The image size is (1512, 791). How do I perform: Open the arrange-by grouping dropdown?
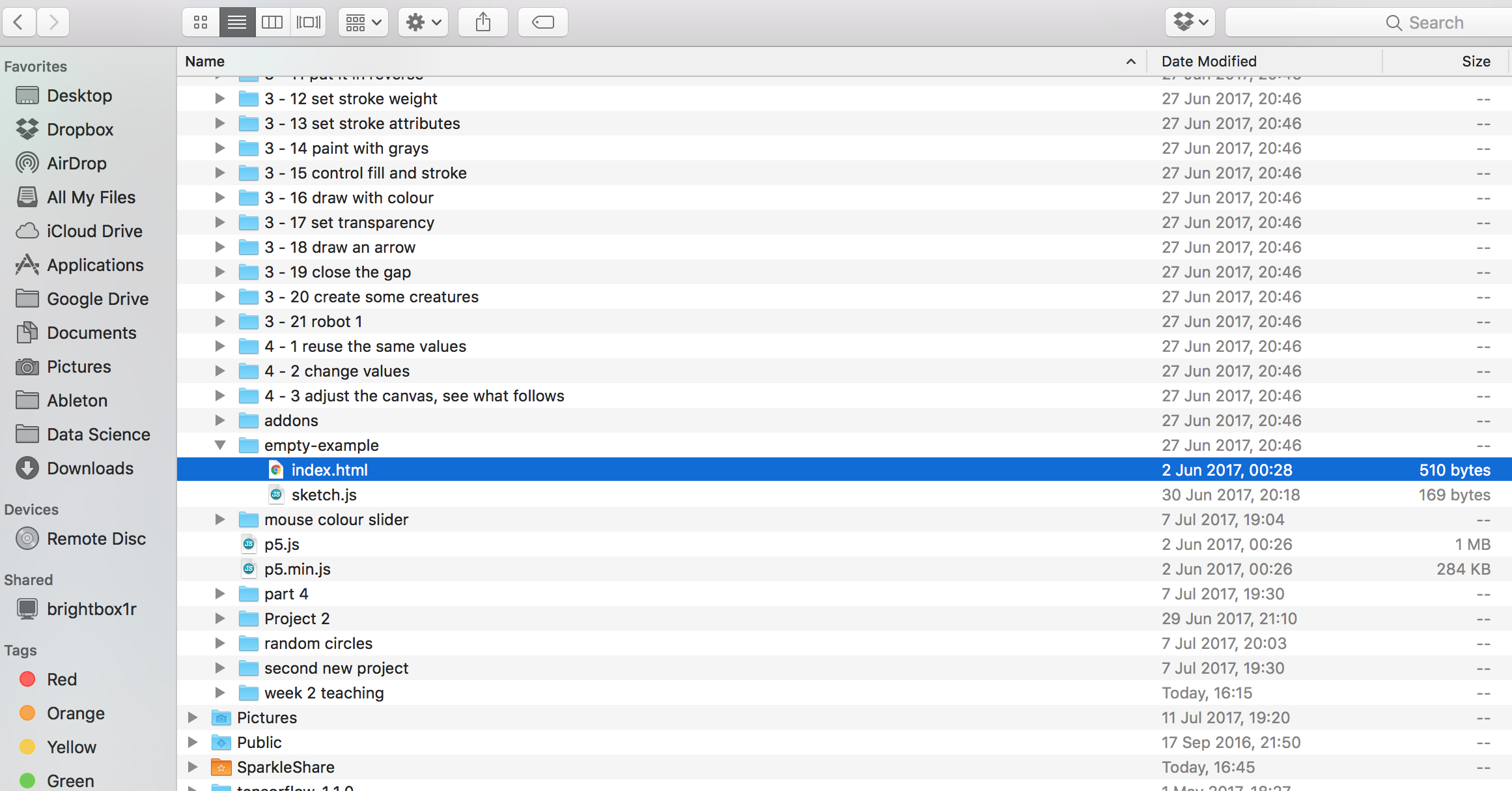363,23
